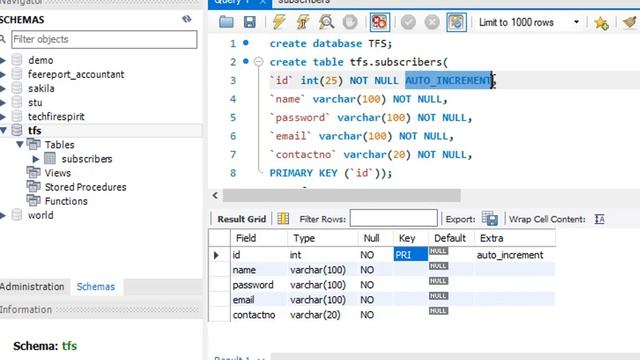The width and height of the screenshot is (640, 360).
Task: Click the tfs schema link in Information
Action: (69, 346)
